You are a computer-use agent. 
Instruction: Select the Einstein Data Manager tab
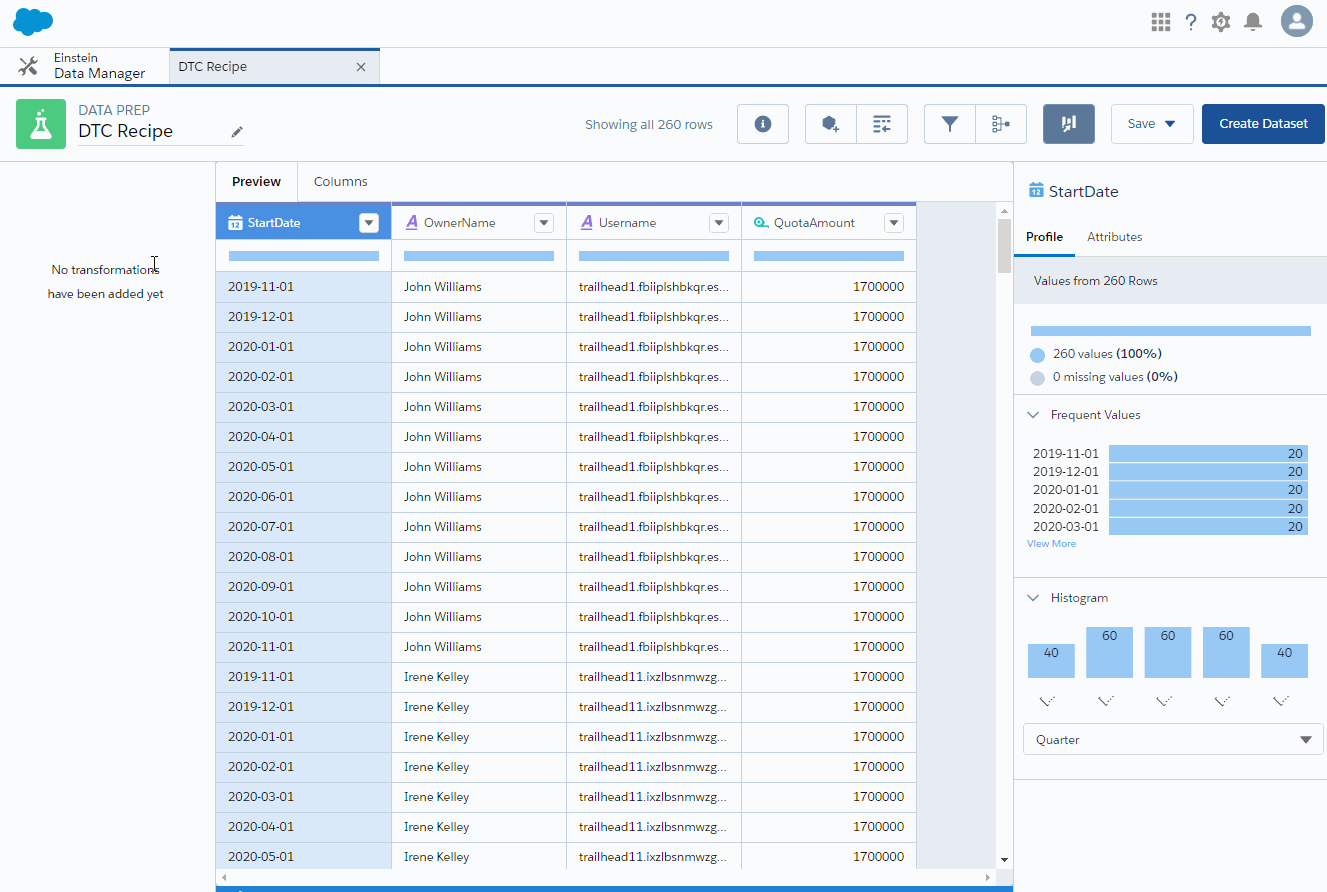(x=85, y=66)
